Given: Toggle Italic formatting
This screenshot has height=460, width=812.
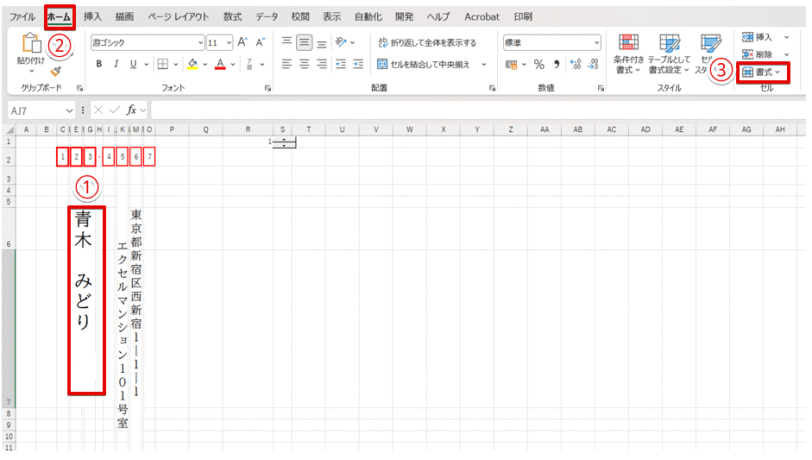Looking at the screenshot, I should click(x=116, y=64).
